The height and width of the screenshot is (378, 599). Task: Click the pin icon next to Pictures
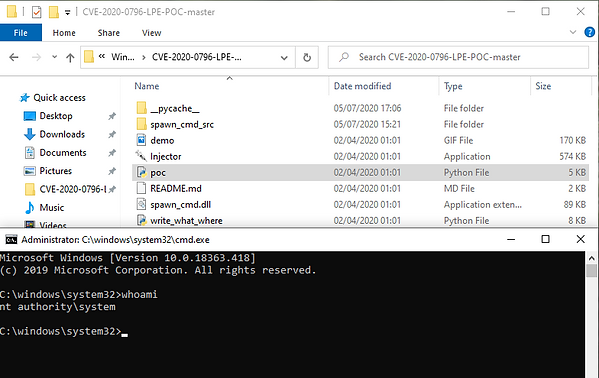[112, 171]
